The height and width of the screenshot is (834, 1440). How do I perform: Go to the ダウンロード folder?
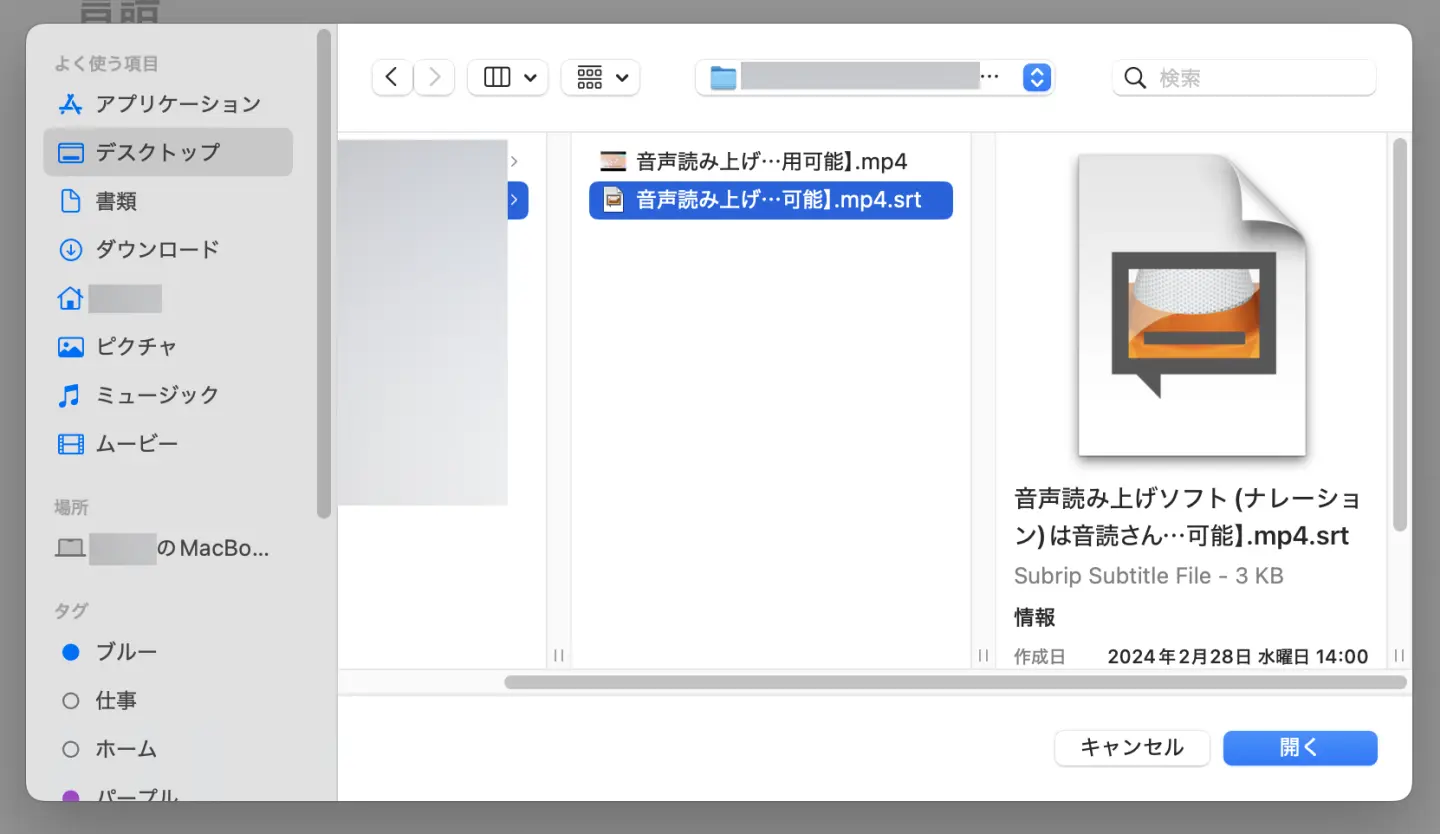coord(155,249)
